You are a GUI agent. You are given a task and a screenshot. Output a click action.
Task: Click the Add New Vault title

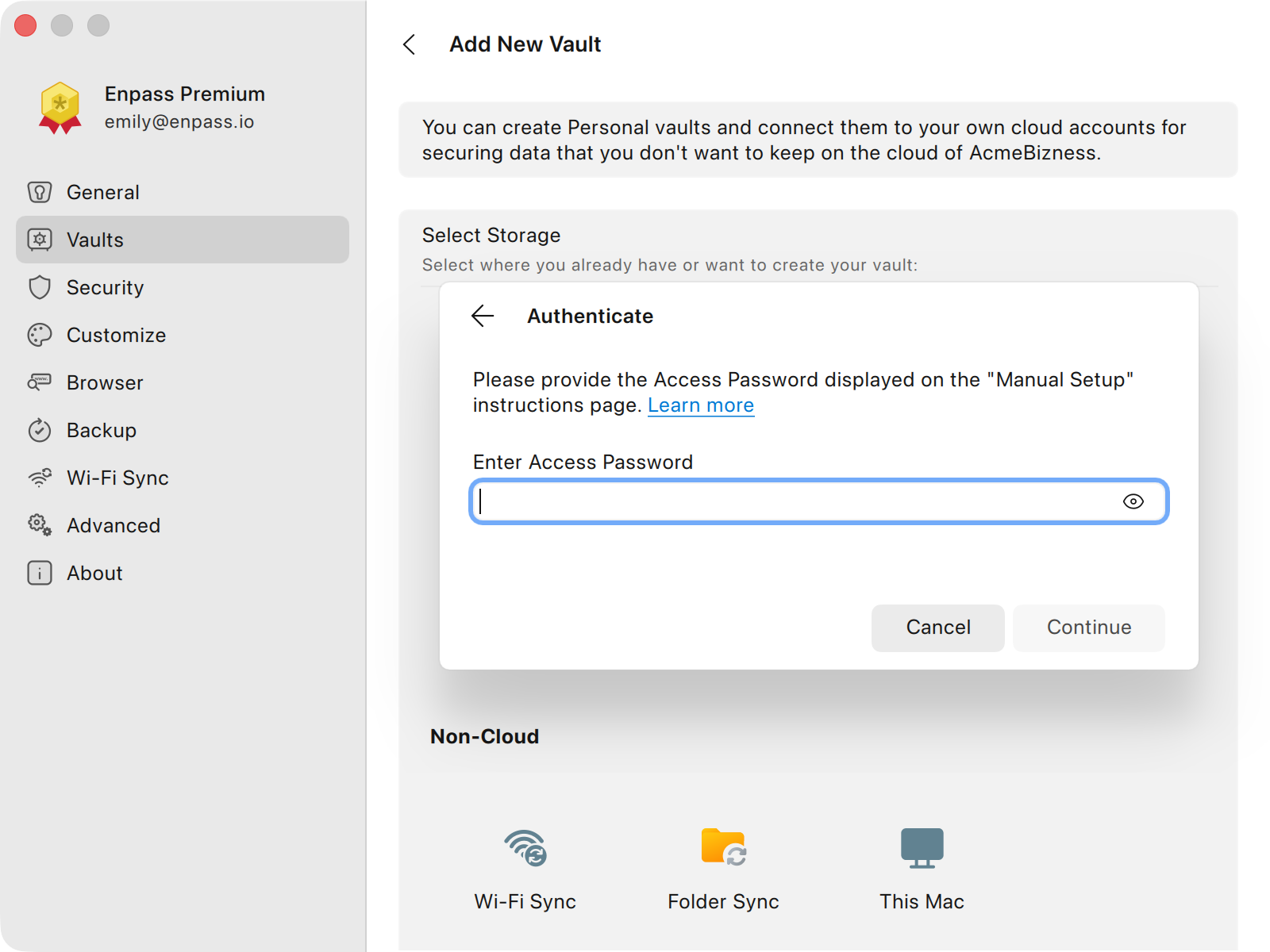coord(525,44)
